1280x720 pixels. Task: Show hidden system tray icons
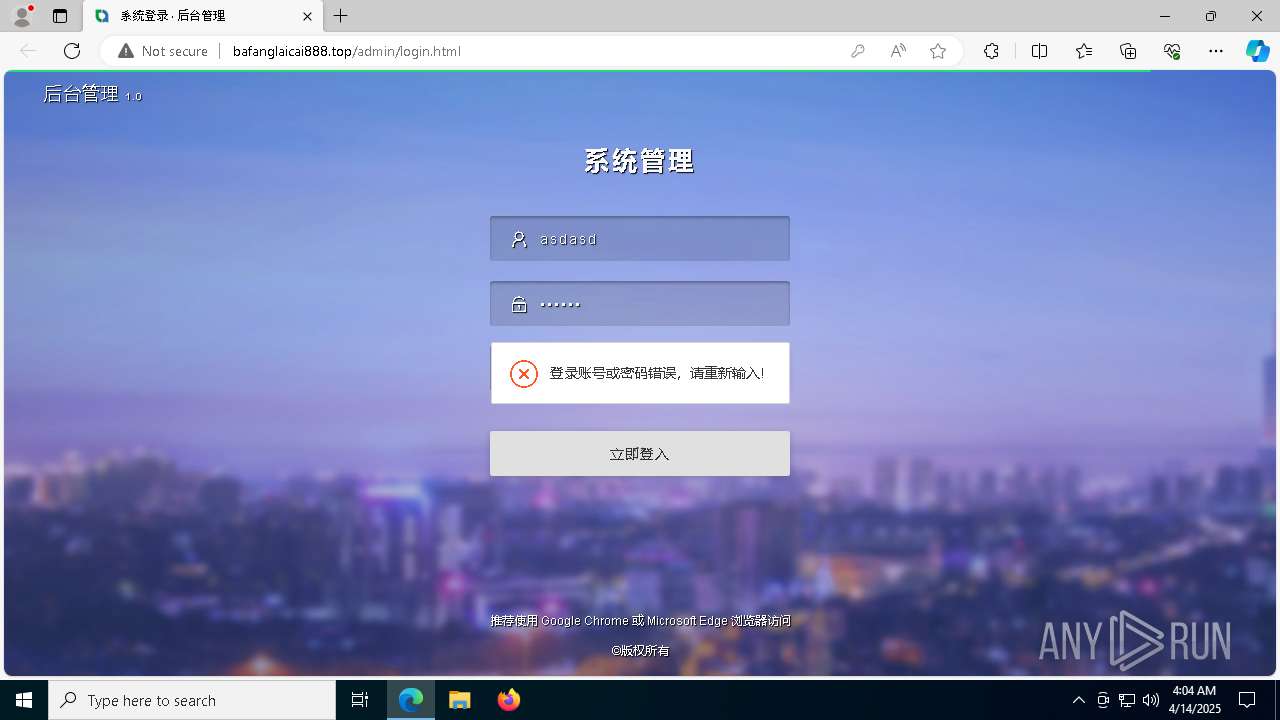tap(1078, 700)
